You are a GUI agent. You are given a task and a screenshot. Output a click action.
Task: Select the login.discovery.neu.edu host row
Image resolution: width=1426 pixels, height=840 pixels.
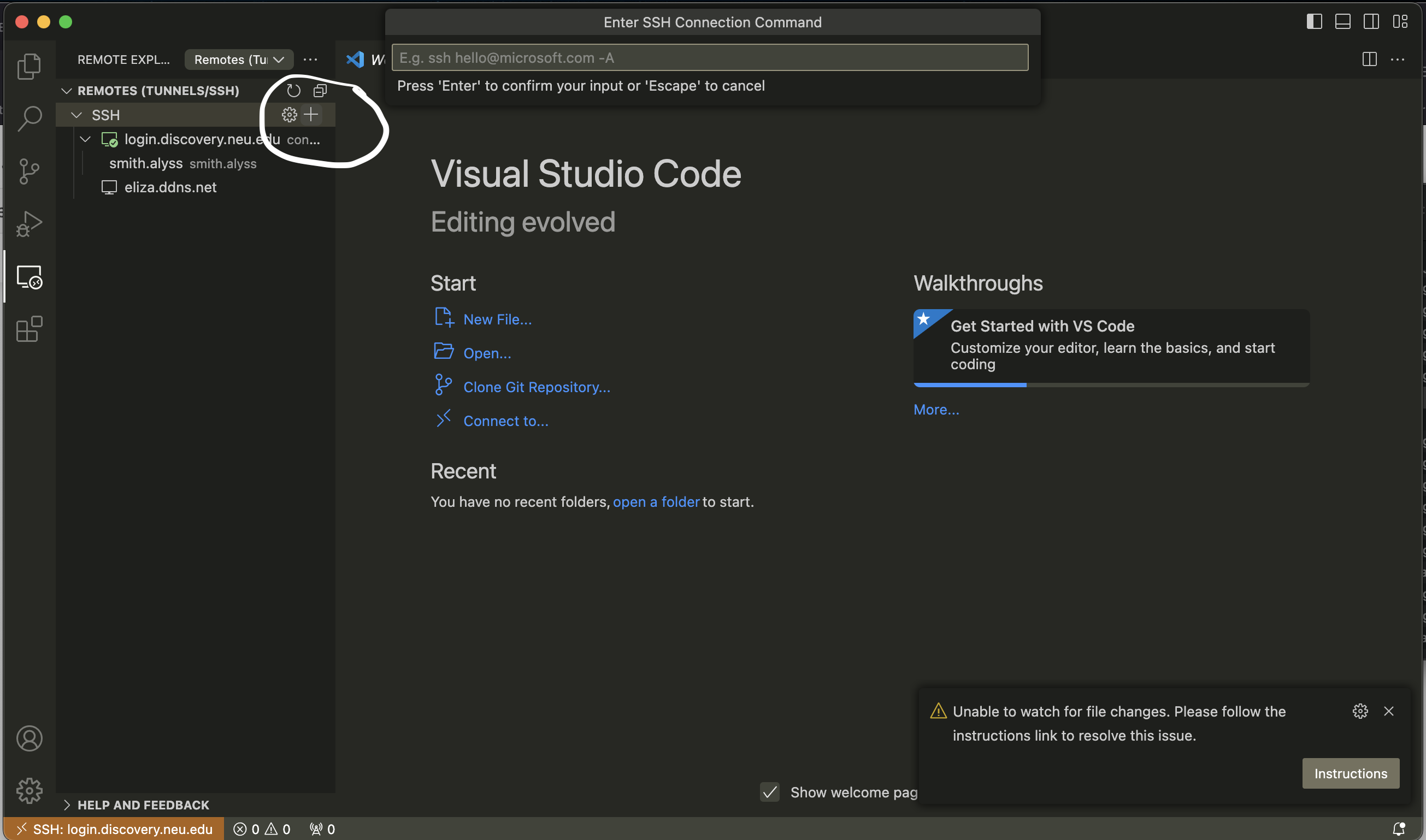tap(195, 139)
